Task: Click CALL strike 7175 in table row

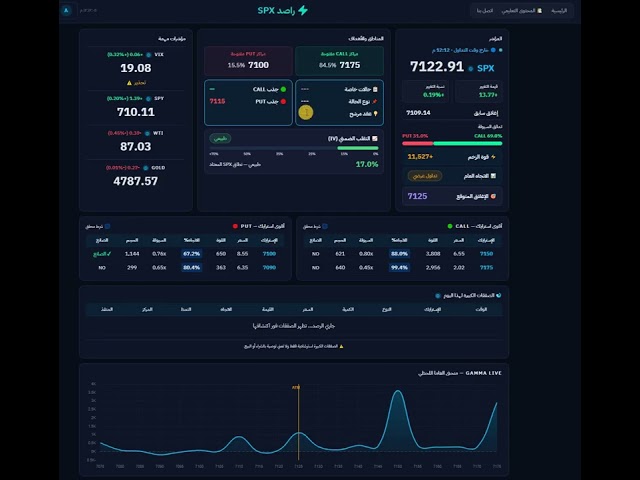Action: pyautogui.click(x=486, y=268)
